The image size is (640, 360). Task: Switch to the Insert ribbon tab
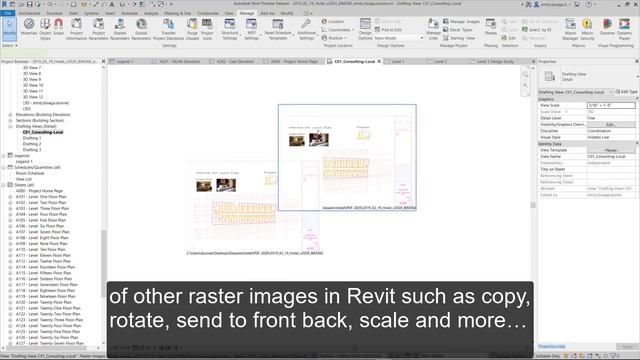click(x=110, y=13)
